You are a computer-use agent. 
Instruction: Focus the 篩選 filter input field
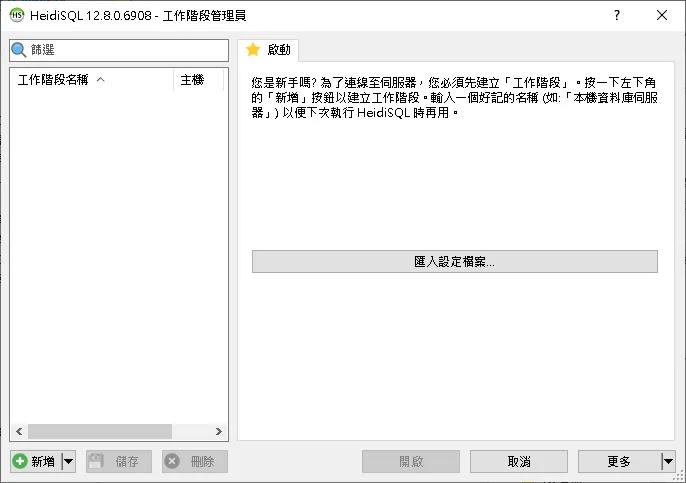[x=119, y=50]
